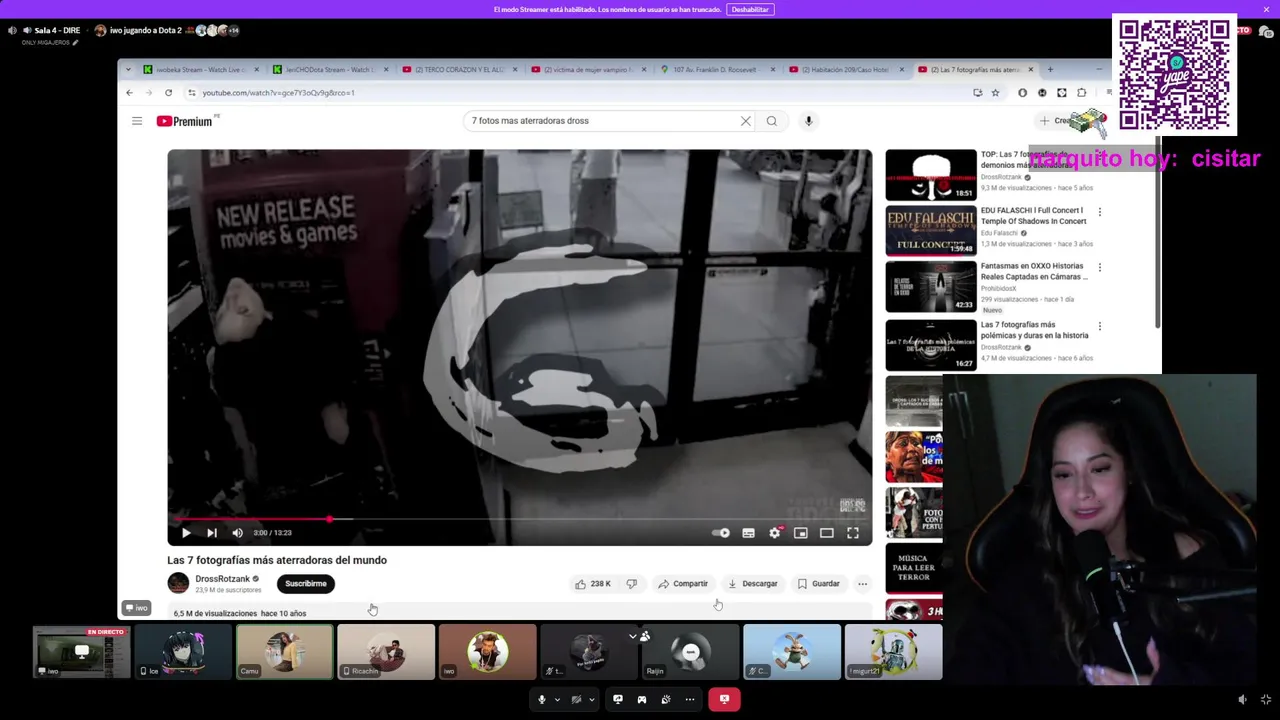Open EDU FALASCHI Full Concert thumbnail
Image resolution: width=1280 pixels, height=720 pixels.
(x=931, y=231)
